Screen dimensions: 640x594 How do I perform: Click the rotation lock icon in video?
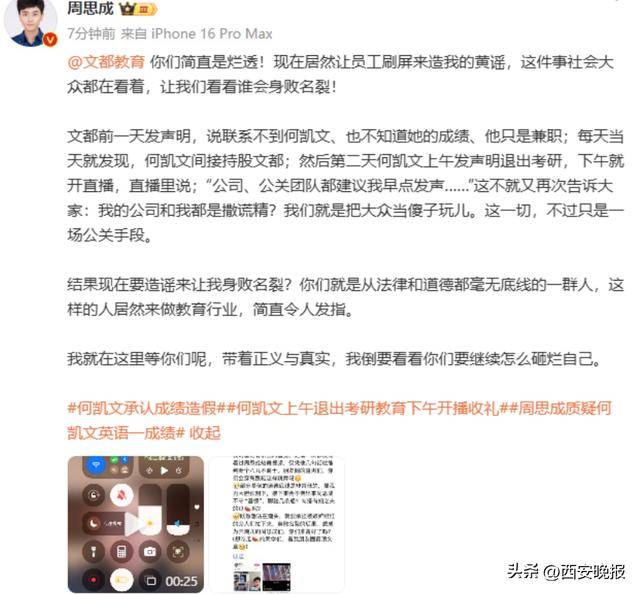(93, 496)
